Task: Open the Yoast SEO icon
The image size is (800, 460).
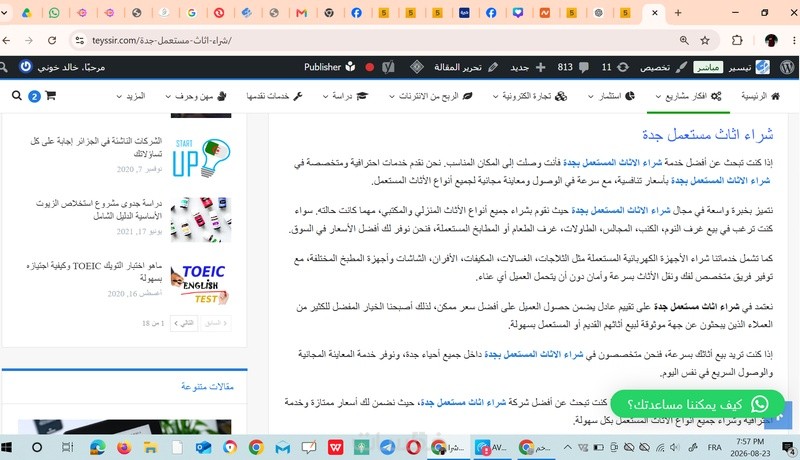Action: (388, 67)
